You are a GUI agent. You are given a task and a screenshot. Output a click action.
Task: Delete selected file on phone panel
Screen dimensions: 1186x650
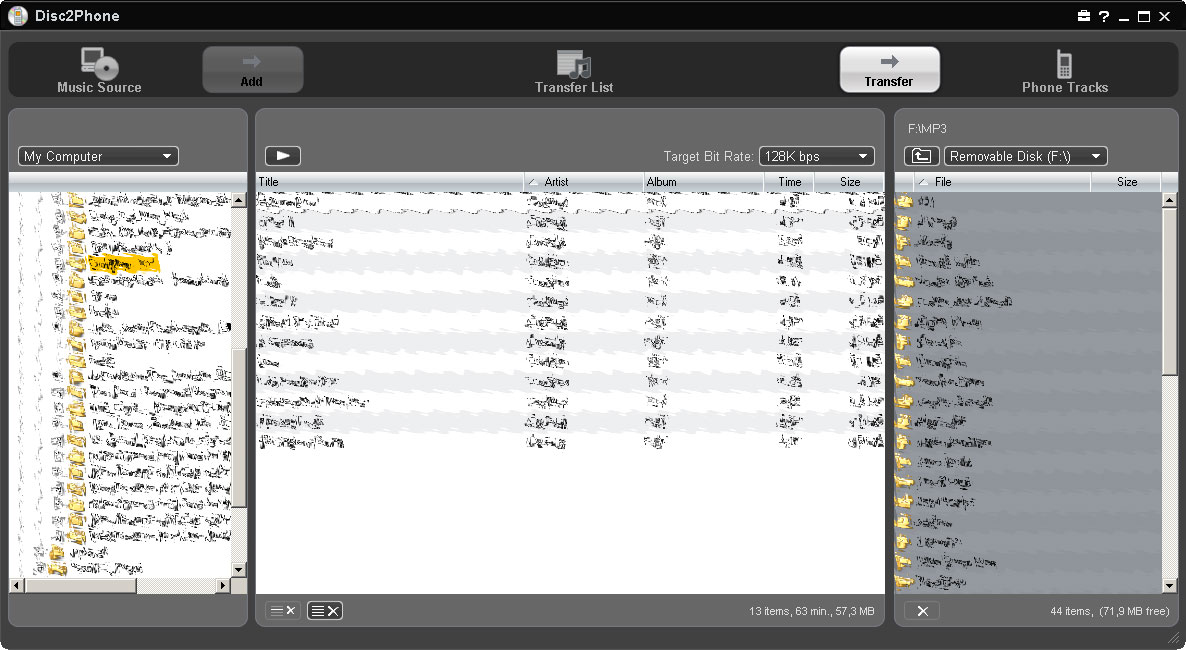pyautogui.click(x=922, y=611)
